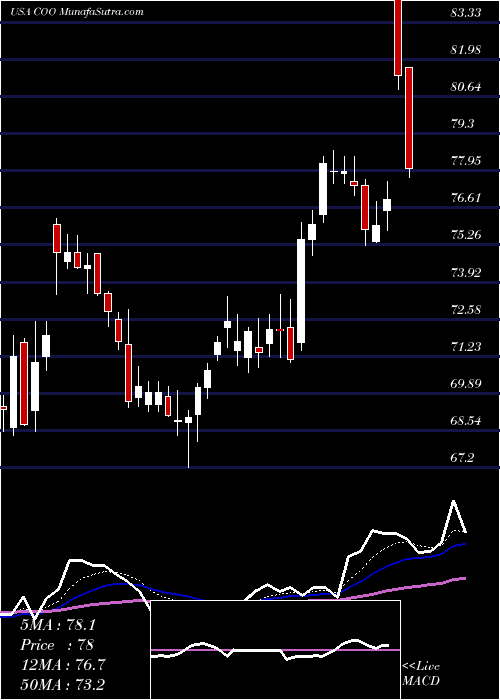
Task: Click the 50MA : 73.2 reading
Action: [x=62, y=685]
